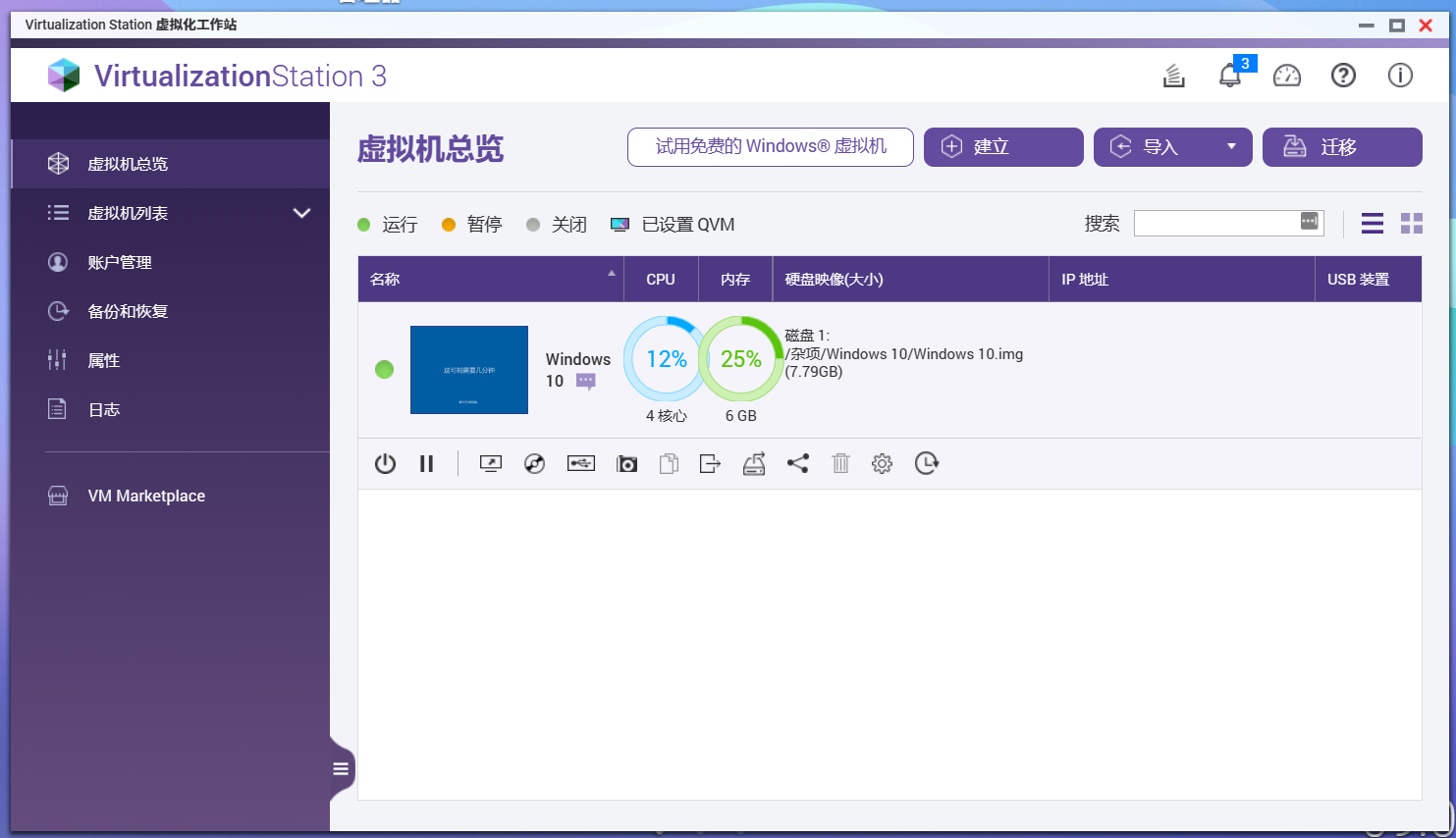Click the CPU column header

tap(661, 280)
